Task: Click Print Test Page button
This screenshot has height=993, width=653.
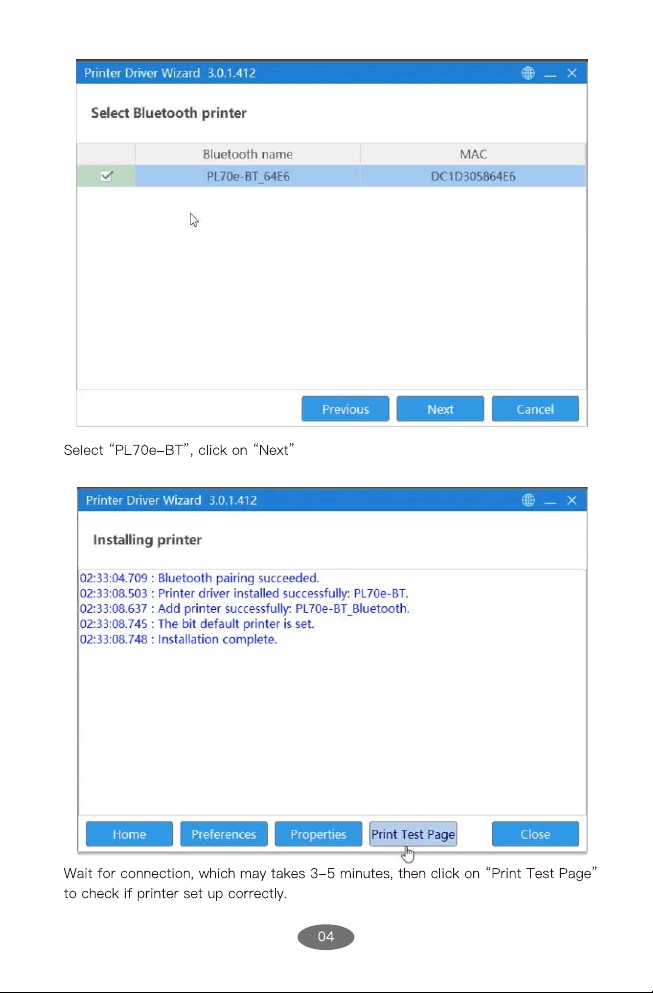Action: [413, 834]
